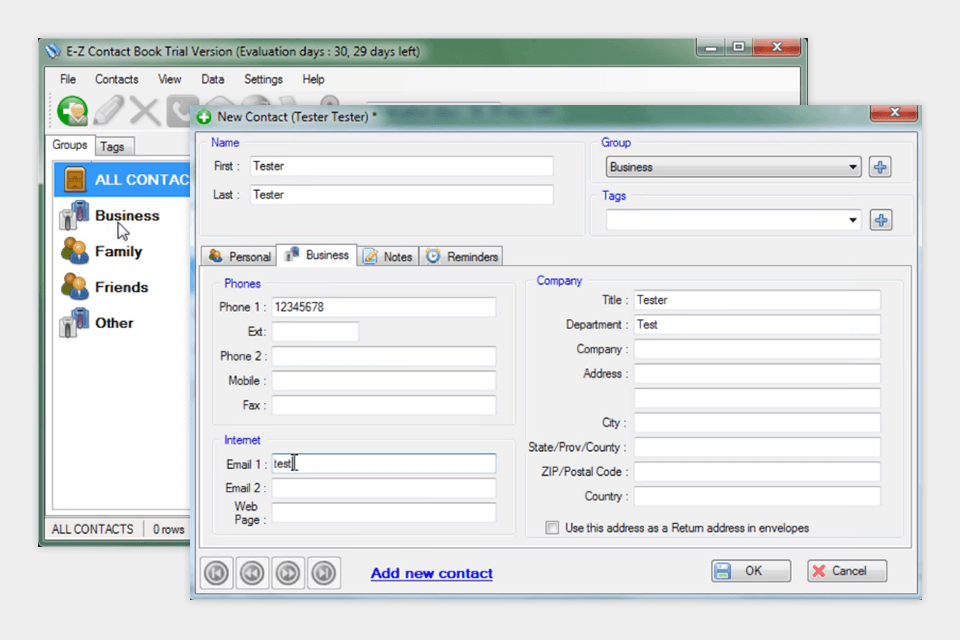This screenshot has width=960, height=640.
Task: Click the Email 2 field
Action: [384, 488]
